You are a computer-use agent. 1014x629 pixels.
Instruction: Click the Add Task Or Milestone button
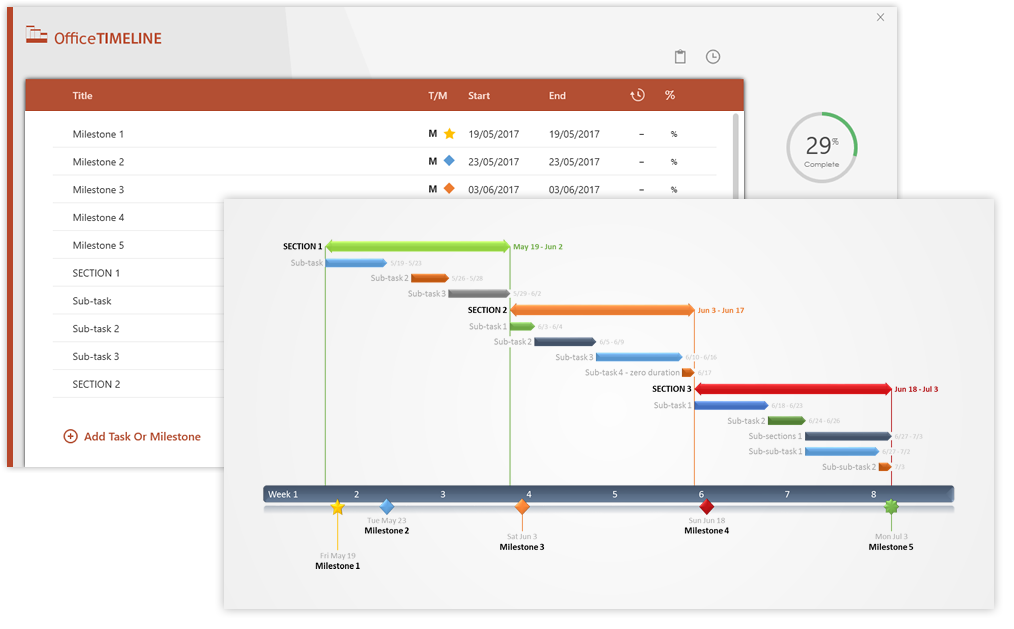(x=133, y=436)
